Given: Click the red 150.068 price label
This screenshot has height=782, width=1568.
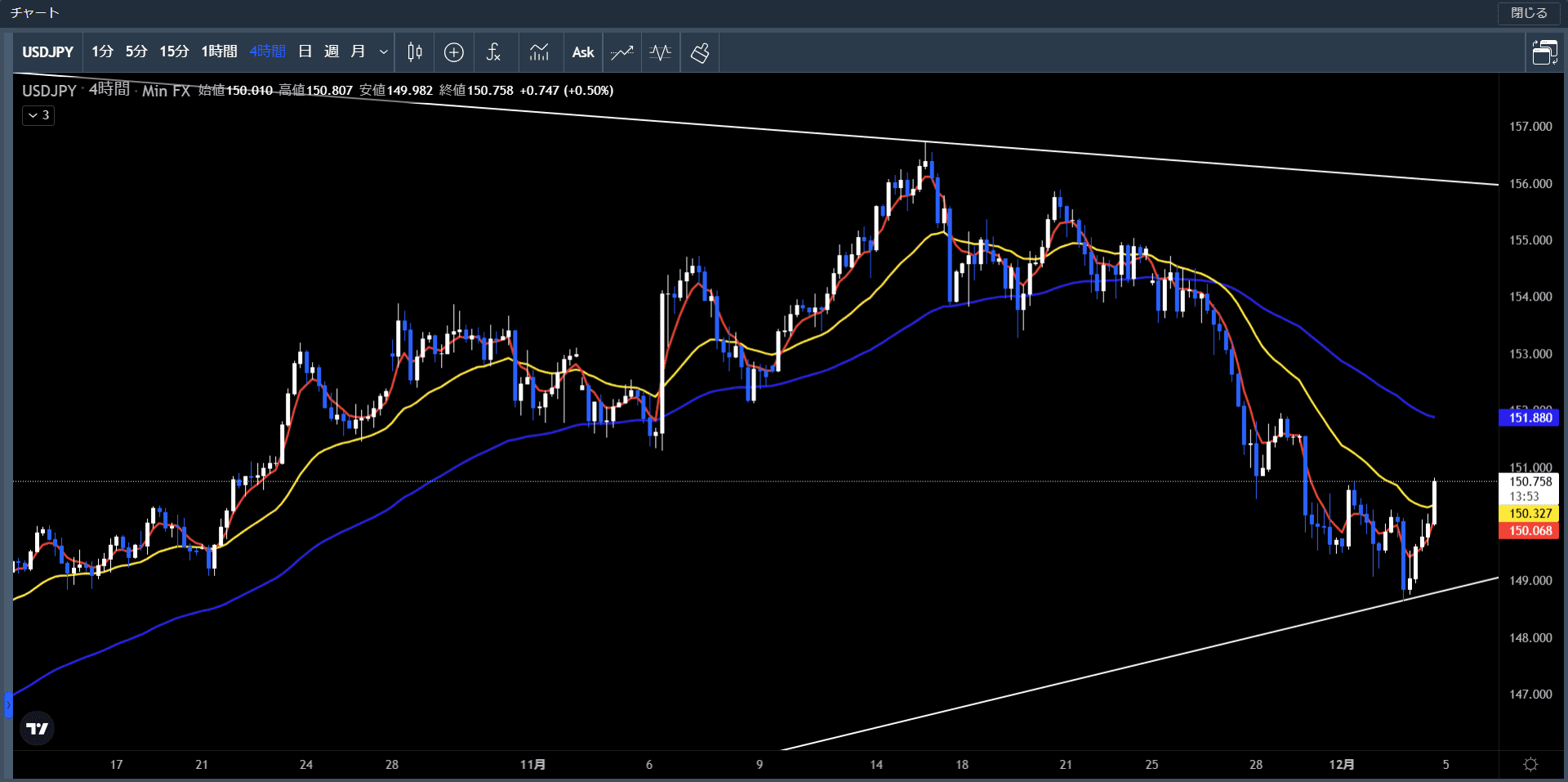Looking at the screenshot, I should tap(1529, 530).
